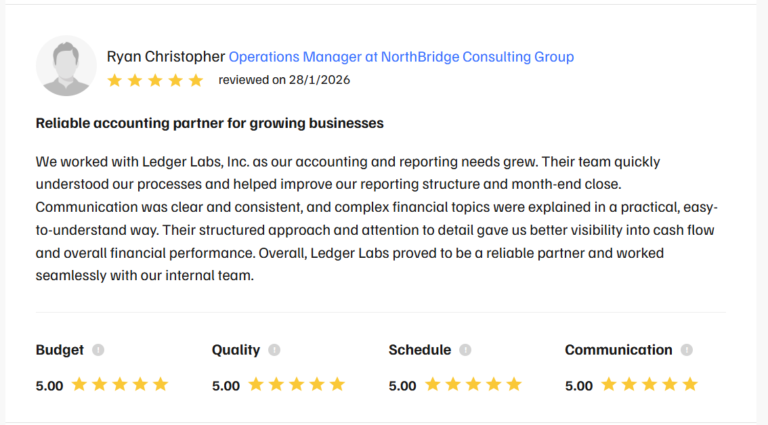Show the Schedule info tooltip icon

tap(465, 350)
